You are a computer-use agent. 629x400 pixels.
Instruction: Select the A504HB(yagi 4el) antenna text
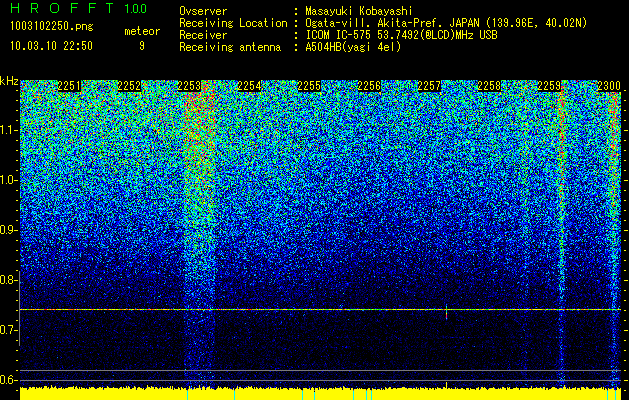tap(353, 47)
